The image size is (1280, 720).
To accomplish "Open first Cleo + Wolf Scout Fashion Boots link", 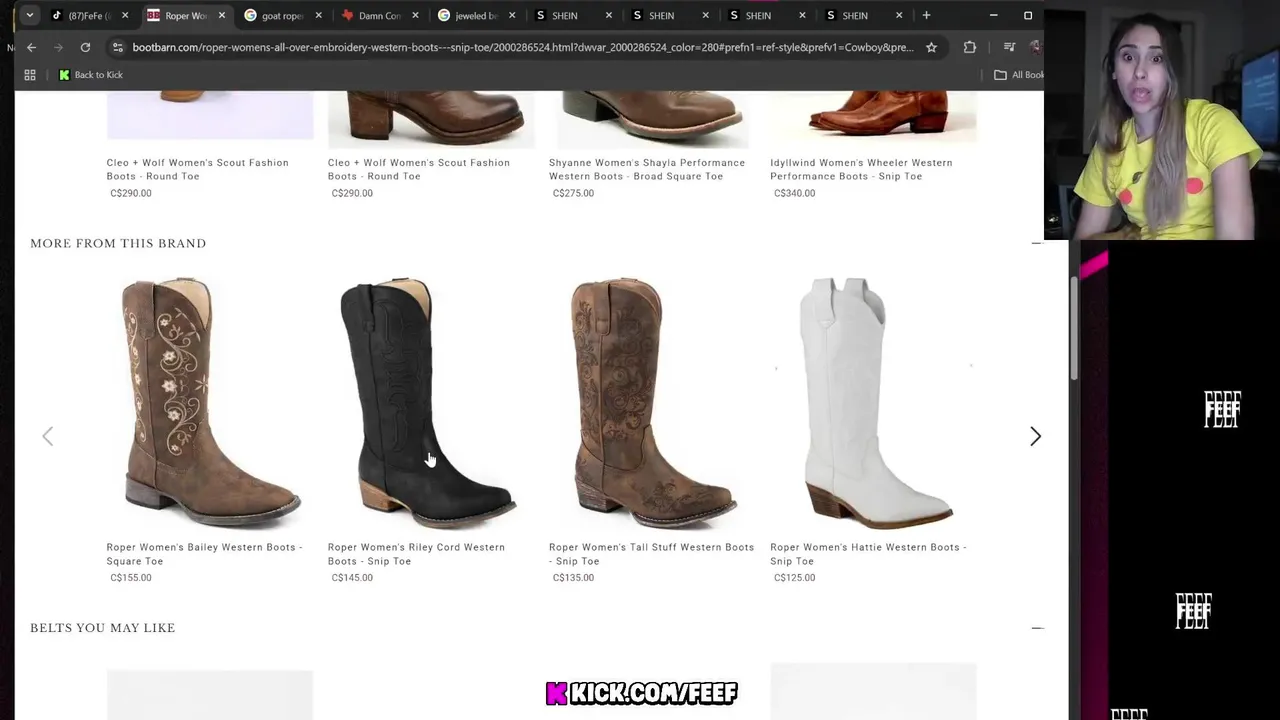I will (197, 169).
